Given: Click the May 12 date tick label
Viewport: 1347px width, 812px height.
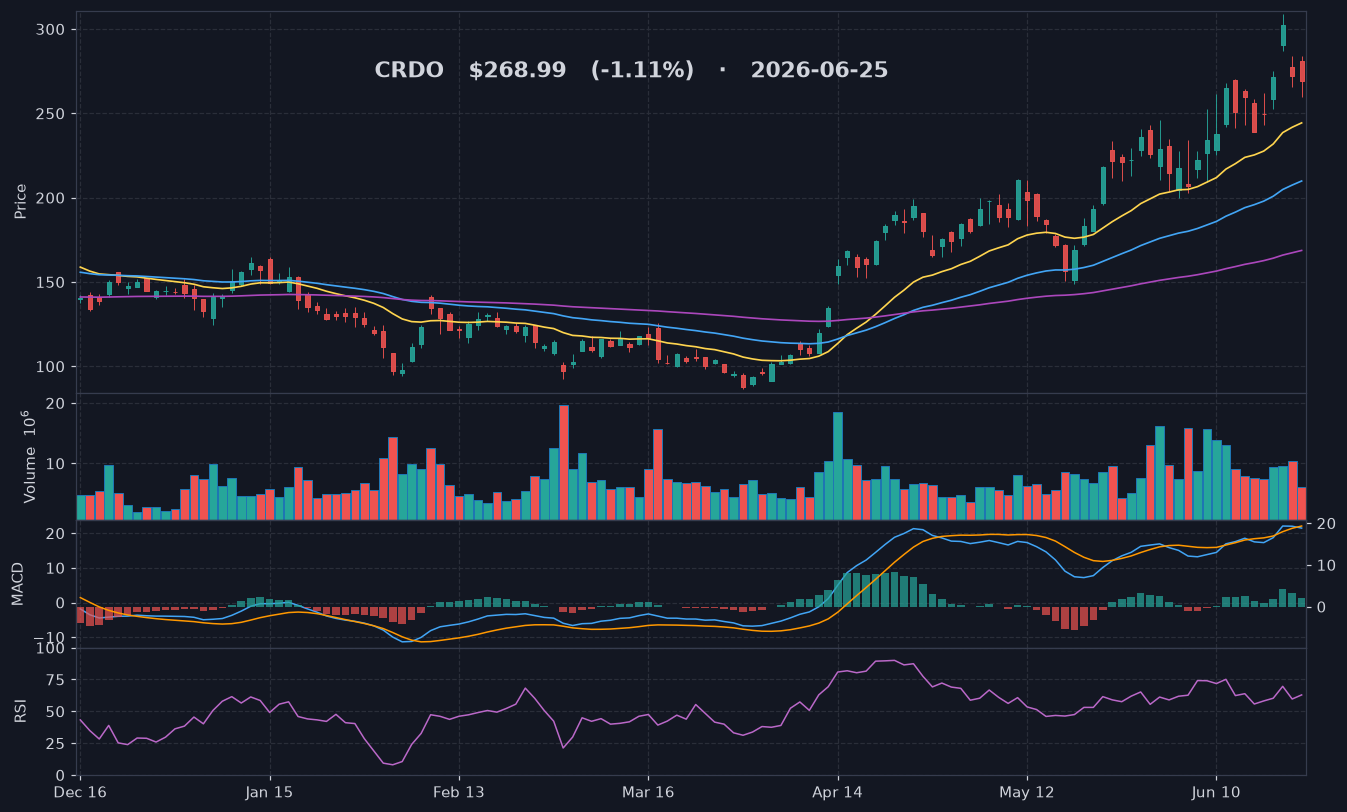Looking at the screenshot, I should click(1027, 791).
